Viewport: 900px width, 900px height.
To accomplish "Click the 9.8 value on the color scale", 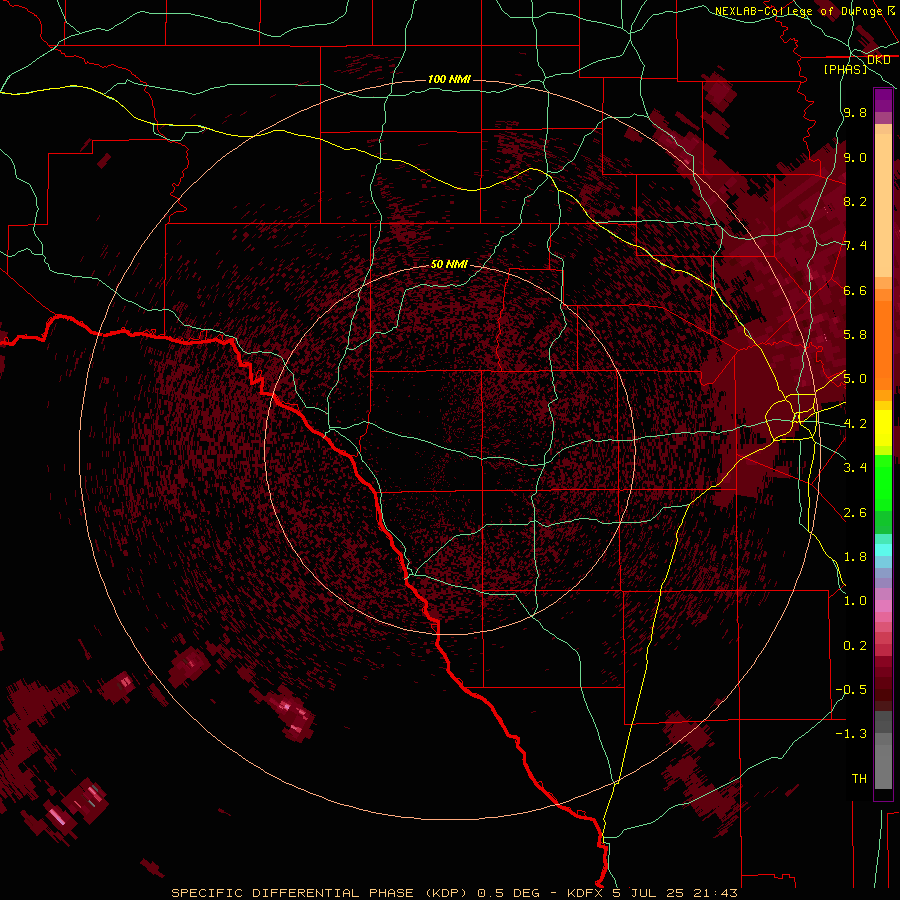I will pyautogui.click(x=855, y=112).
